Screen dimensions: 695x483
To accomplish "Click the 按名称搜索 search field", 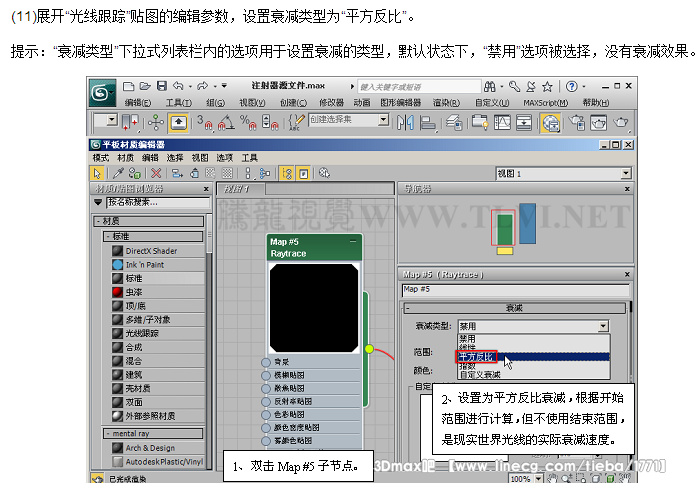I will [x=158, y=203].
